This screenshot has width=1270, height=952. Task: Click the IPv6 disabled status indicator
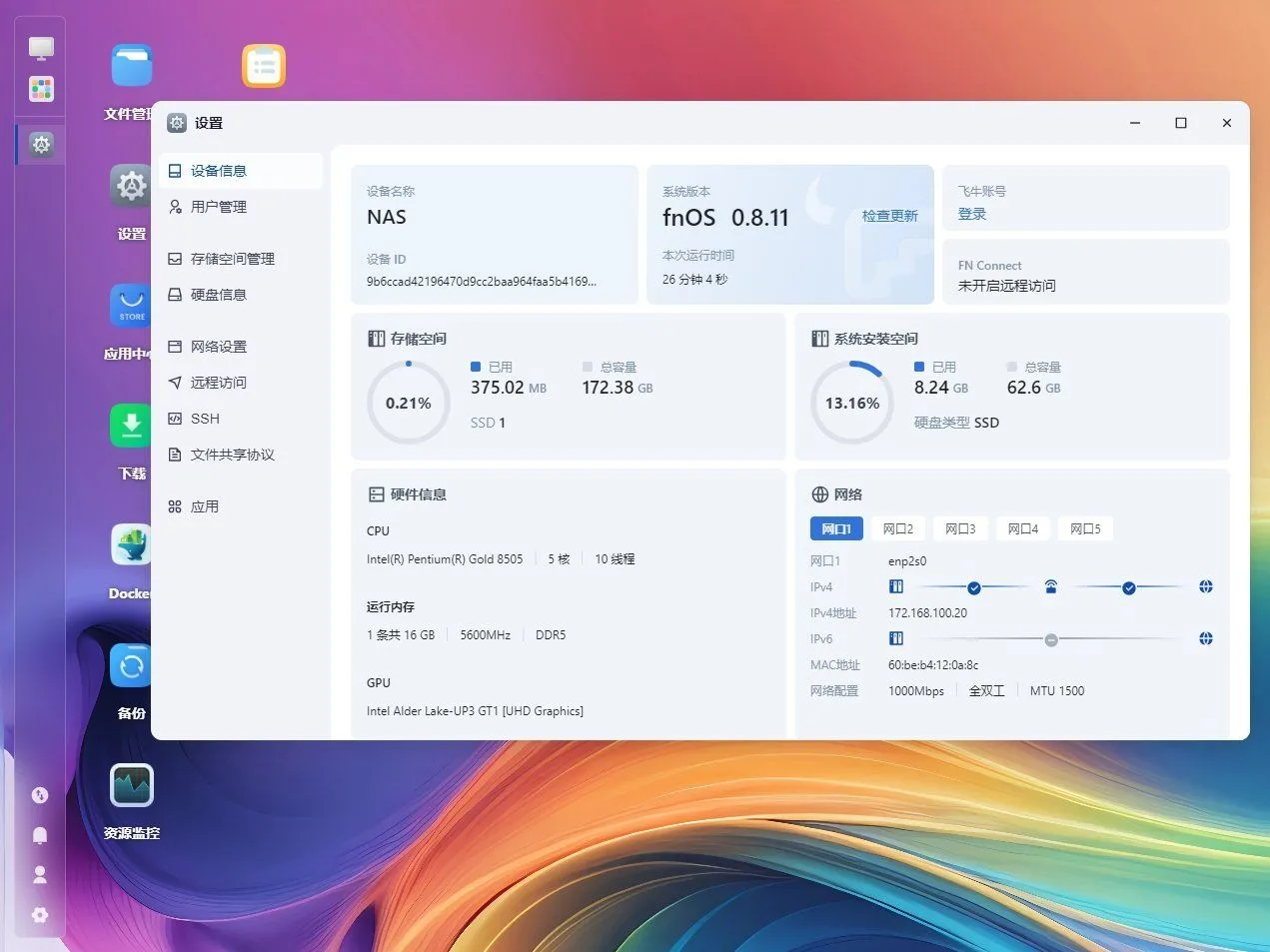(x=1051, y=638)
